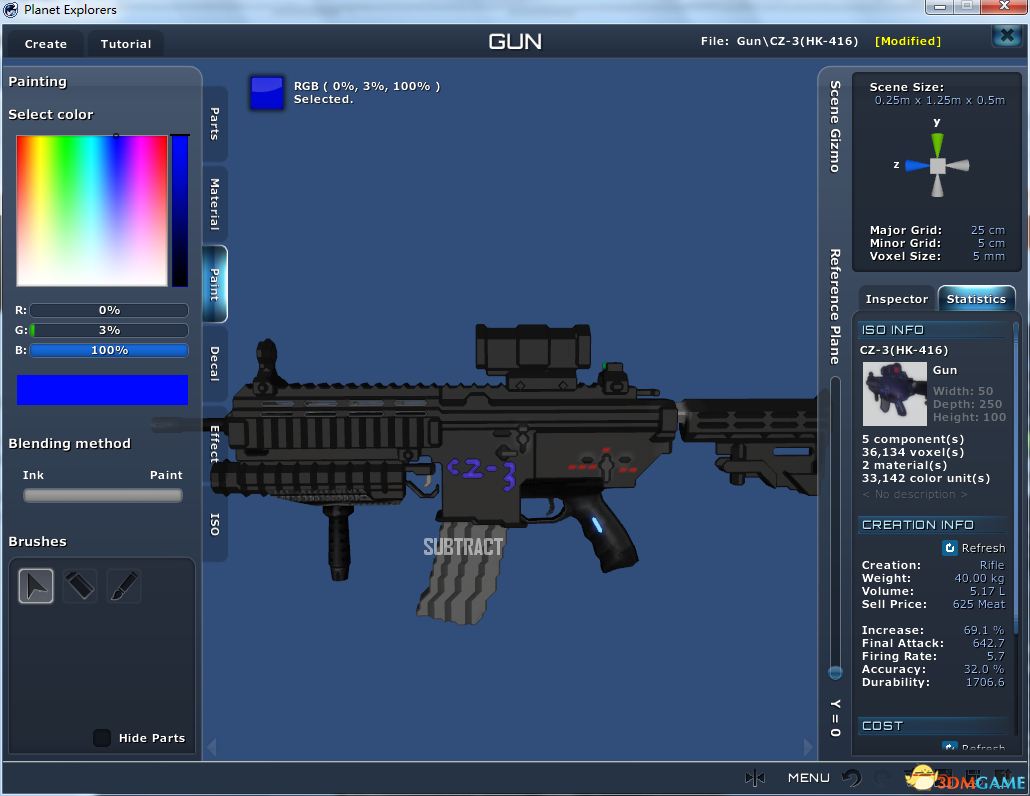Open the Reference Plane panel tab
This screenshot has width=1030, height=796.
click(835, 306)
